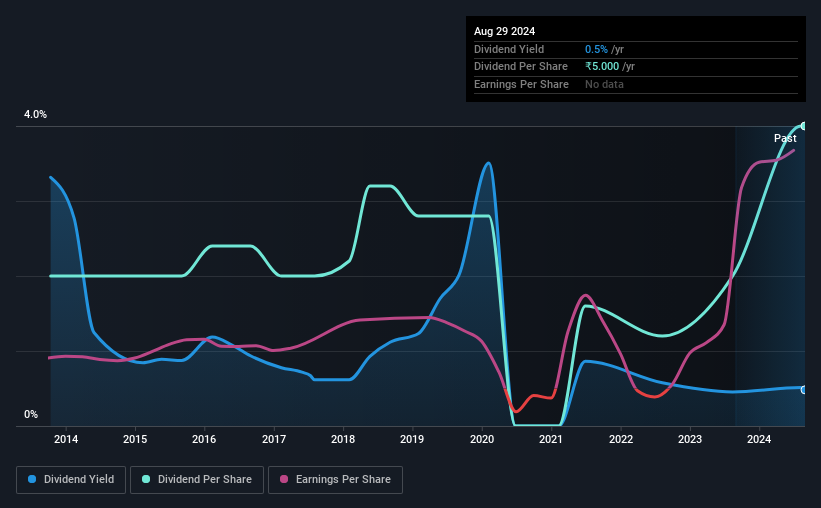821x508 pixels.
Task: Click the teal endpoint marker at chart top
Action: (x=803, y=126)
